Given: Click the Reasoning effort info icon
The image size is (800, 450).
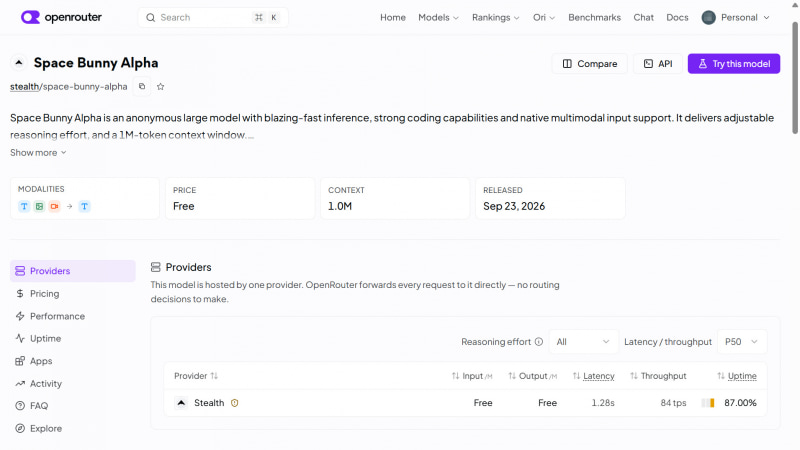Looking at the screenshot, I should pyautogui.click(x=539, y=342).
